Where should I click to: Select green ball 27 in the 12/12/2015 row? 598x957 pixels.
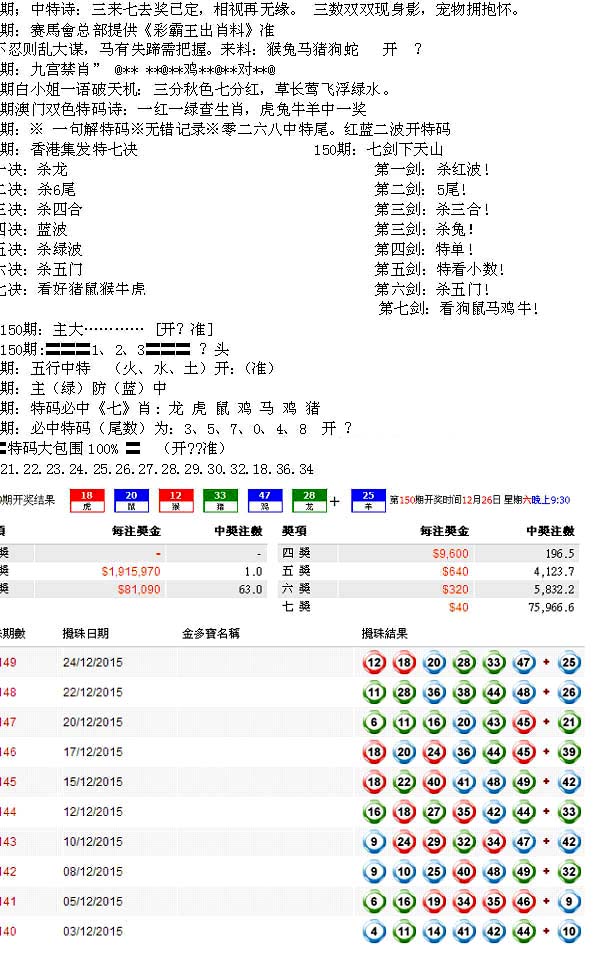pos(434,812)
